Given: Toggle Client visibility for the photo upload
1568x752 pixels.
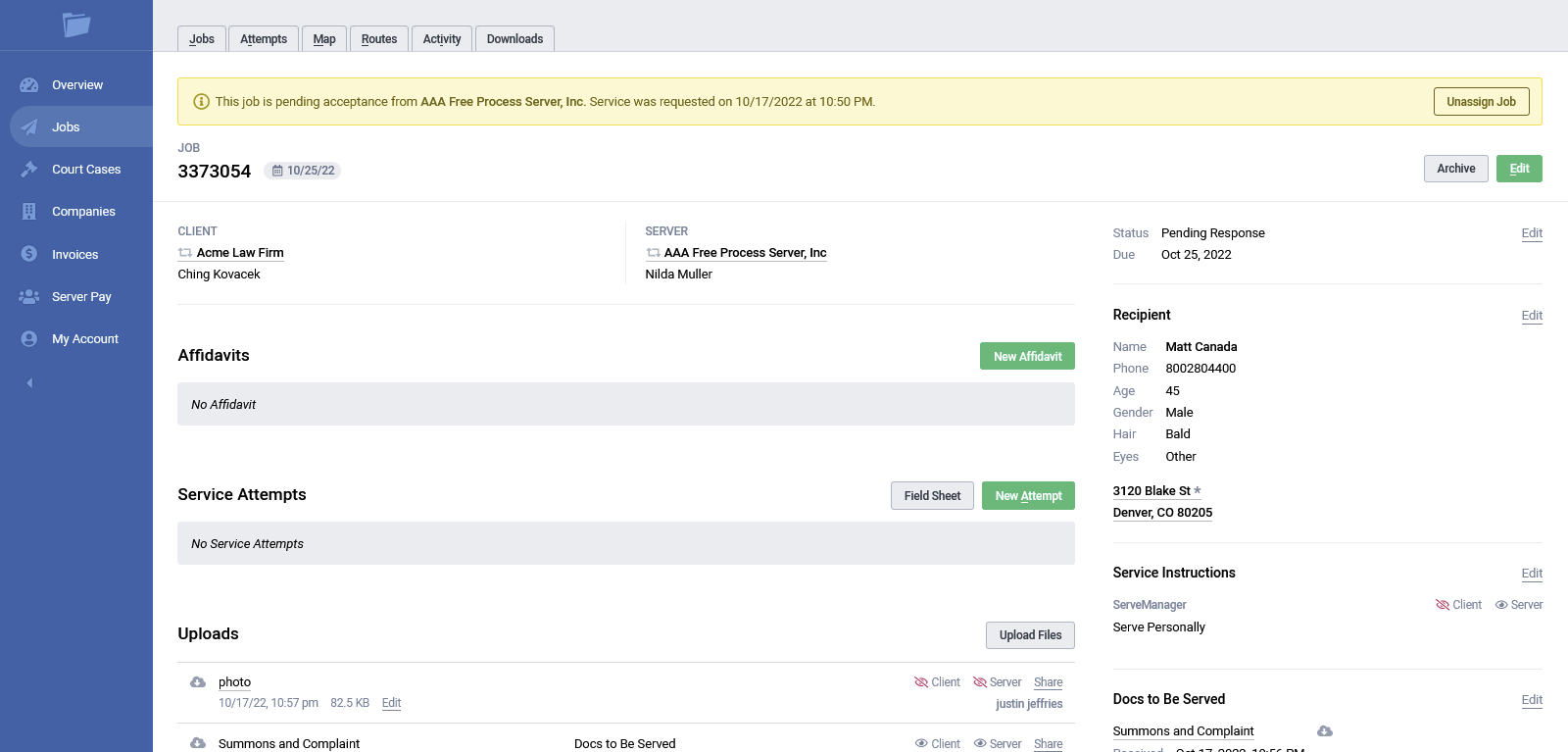Looking at the screenshot, I should click(937, 682).
